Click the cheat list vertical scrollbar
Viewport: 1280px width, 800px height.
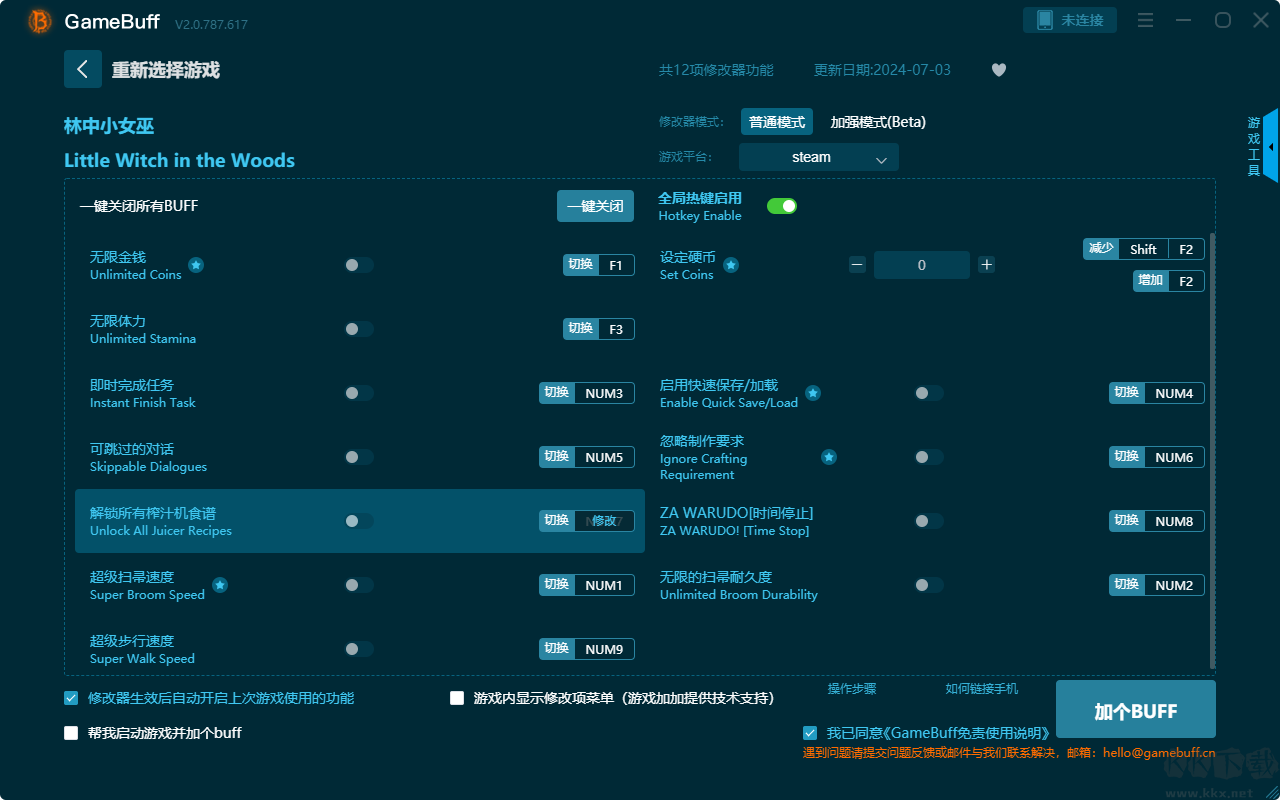(x=1213, y=450)
